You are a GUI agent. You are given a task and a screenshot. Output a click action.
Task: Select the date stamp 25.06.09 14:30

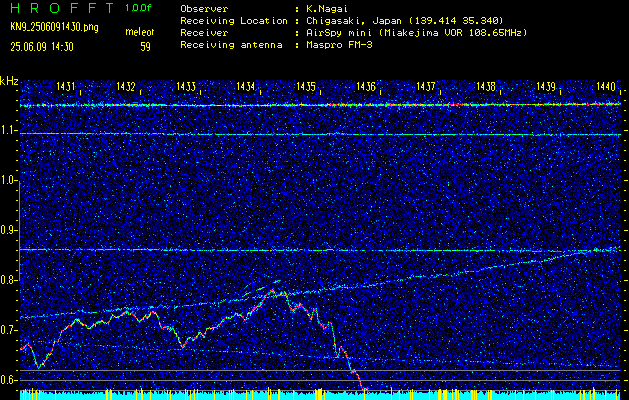(x=42, y=47)
